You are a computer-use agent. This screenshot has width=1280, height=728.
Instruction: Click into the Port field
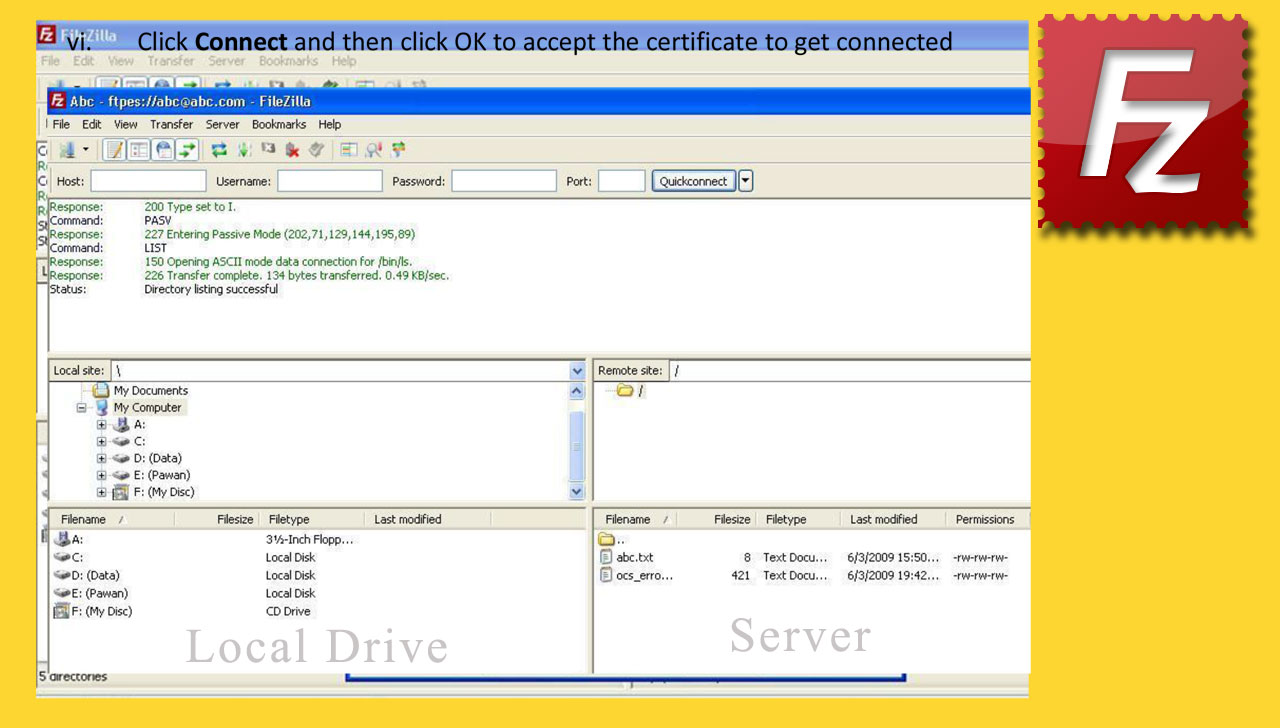pos(622,182)
